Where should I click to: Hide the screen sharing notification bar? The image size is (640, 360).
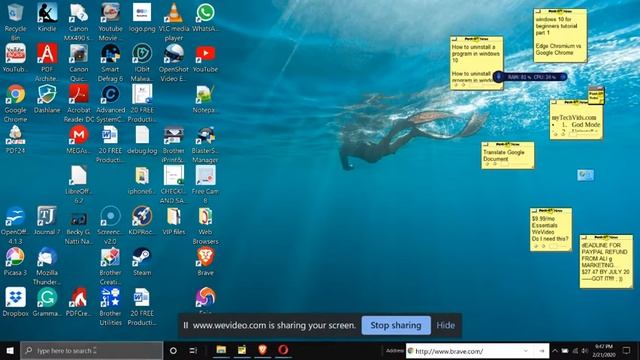point(445,325)
